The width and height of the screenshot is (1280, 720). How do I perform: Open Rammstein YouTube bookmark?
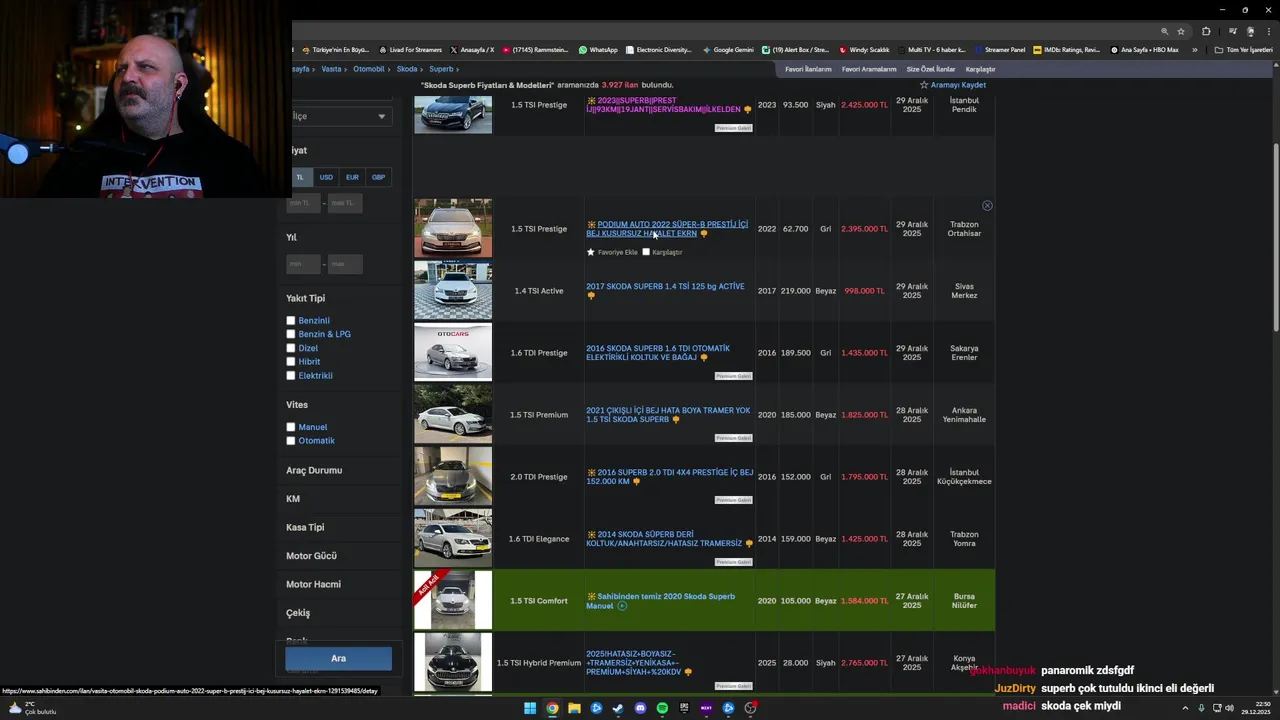coord(535,50)
